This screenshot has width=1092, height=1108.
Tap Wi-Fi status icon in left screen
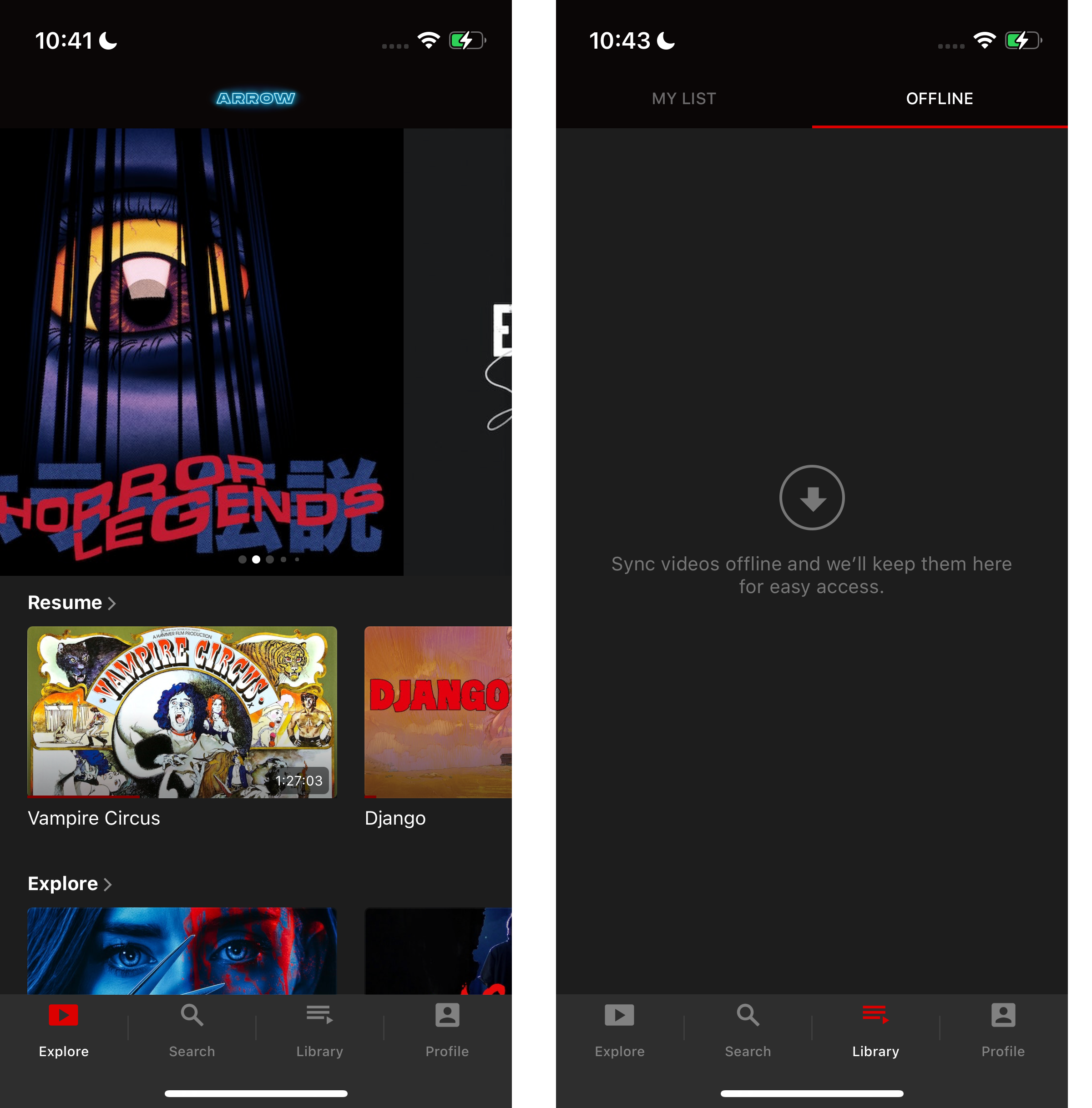point(429,40)
